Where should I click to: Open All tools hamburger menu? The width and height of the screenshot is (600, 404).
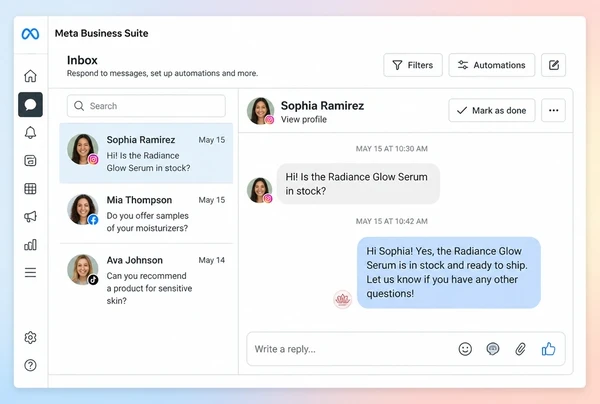[x=30, y=272]
